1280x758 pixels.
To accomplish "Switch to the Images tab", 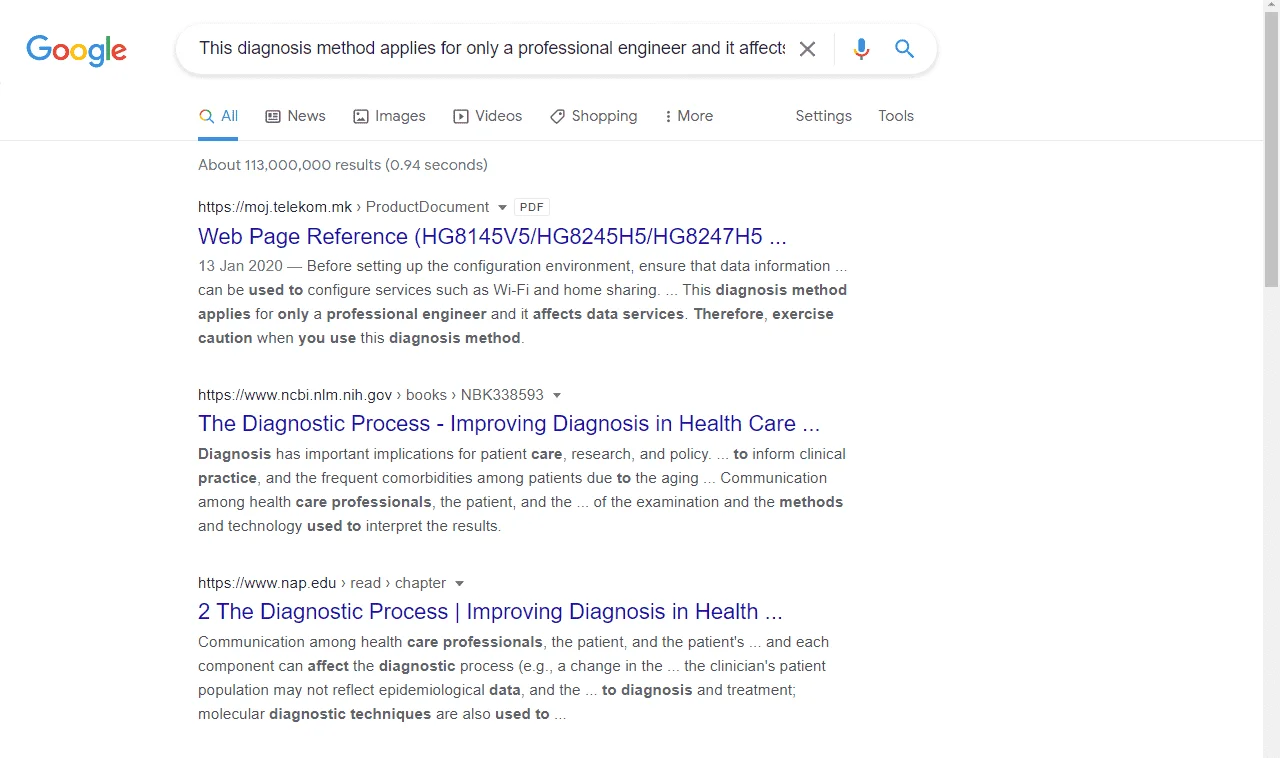I will click(x=389, y=116).
